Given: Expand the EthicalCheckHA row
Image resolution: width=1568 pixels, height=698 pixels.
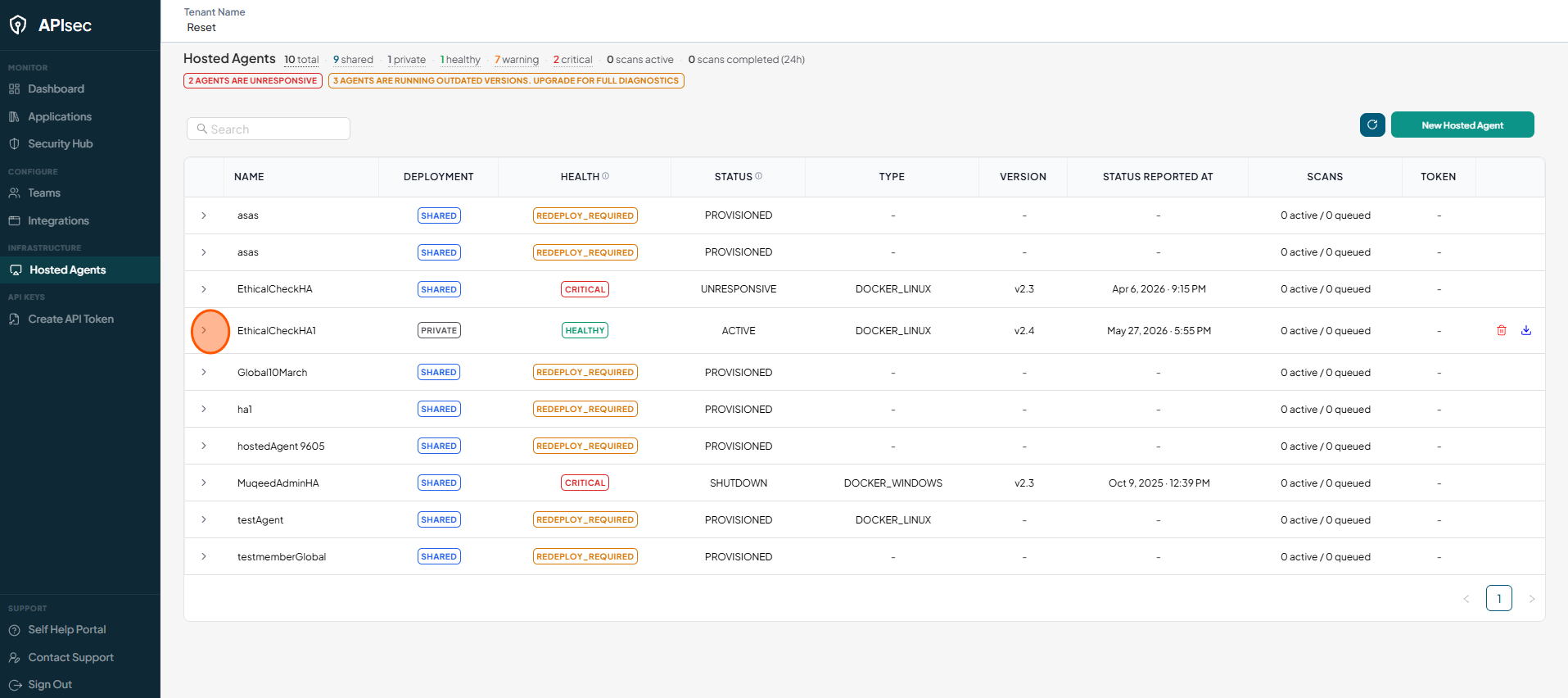Looking at the screenshot, I should [x=204, y=289].
